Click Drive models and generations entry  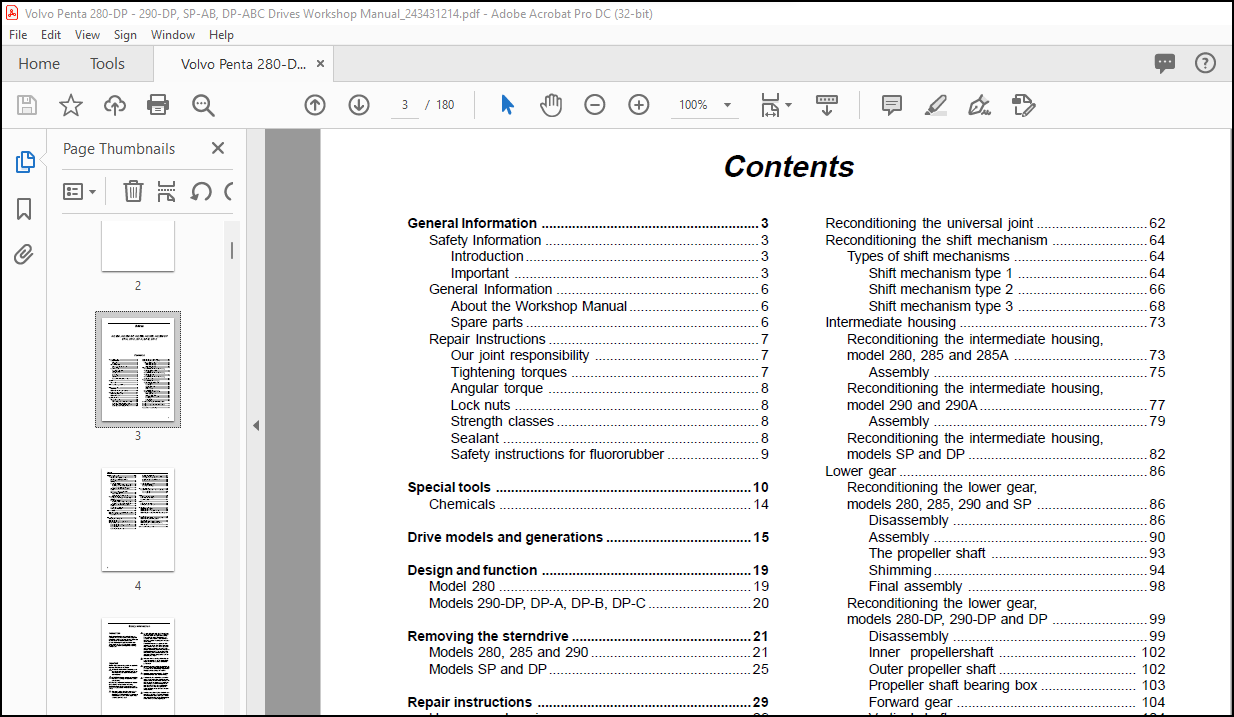(x=588, y=537)
